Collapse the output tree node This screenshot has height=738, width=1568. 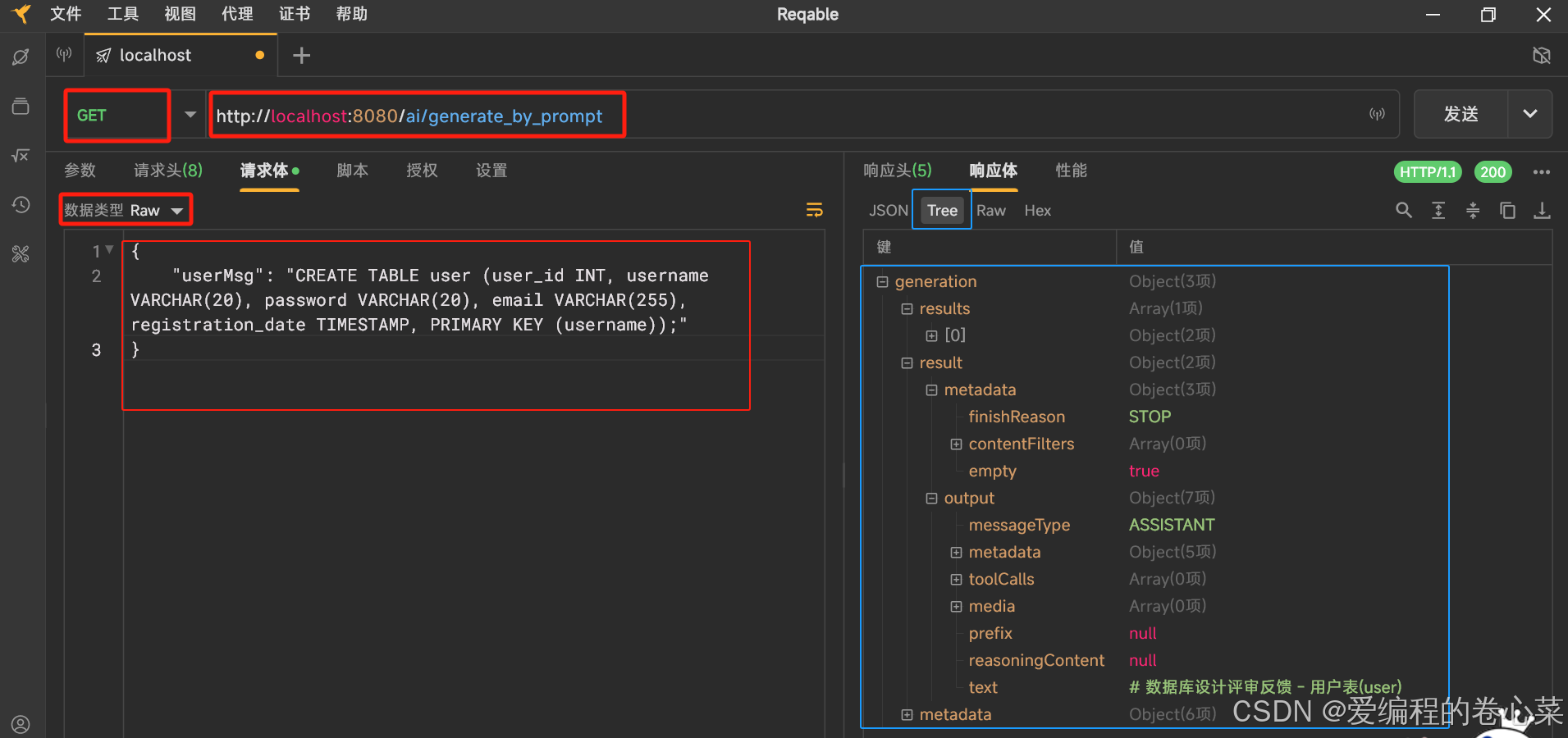(x=931, y=498)
